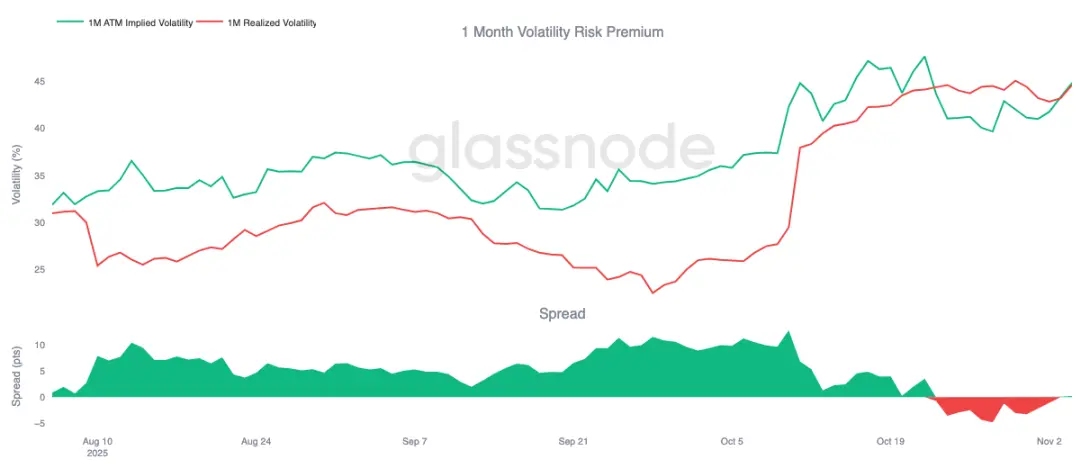Click the glassnode watermark
Image resolution: width=1081 pixels, height=468 pixels.
pyautogui.click(x=562, y=147)
